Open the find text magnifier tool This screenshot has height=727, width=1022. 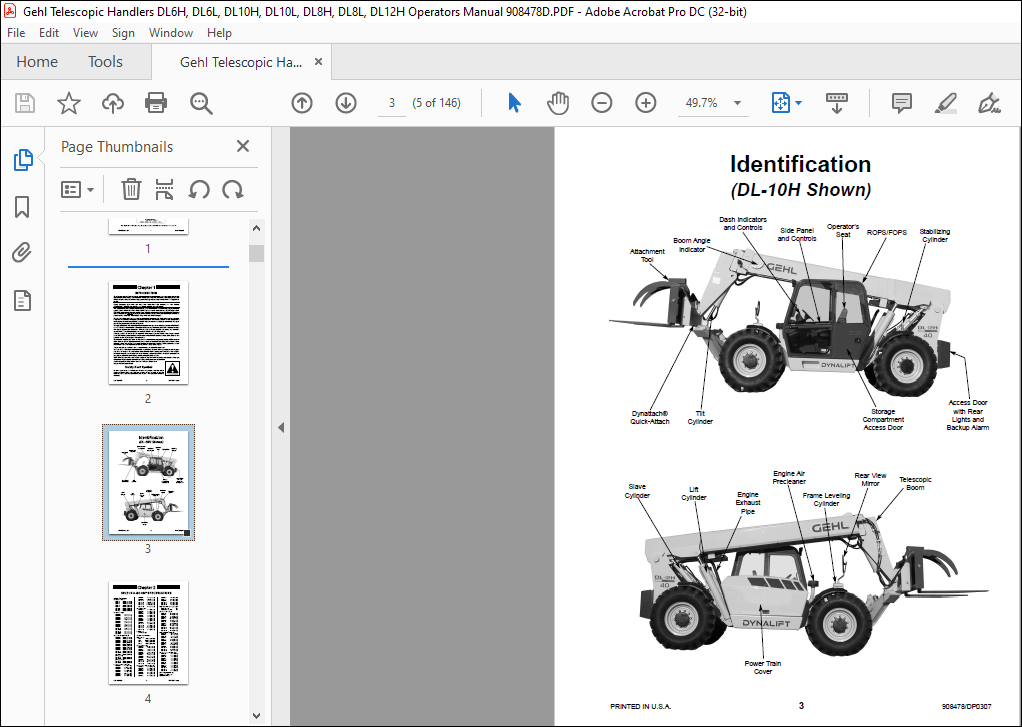coord(201,103)
